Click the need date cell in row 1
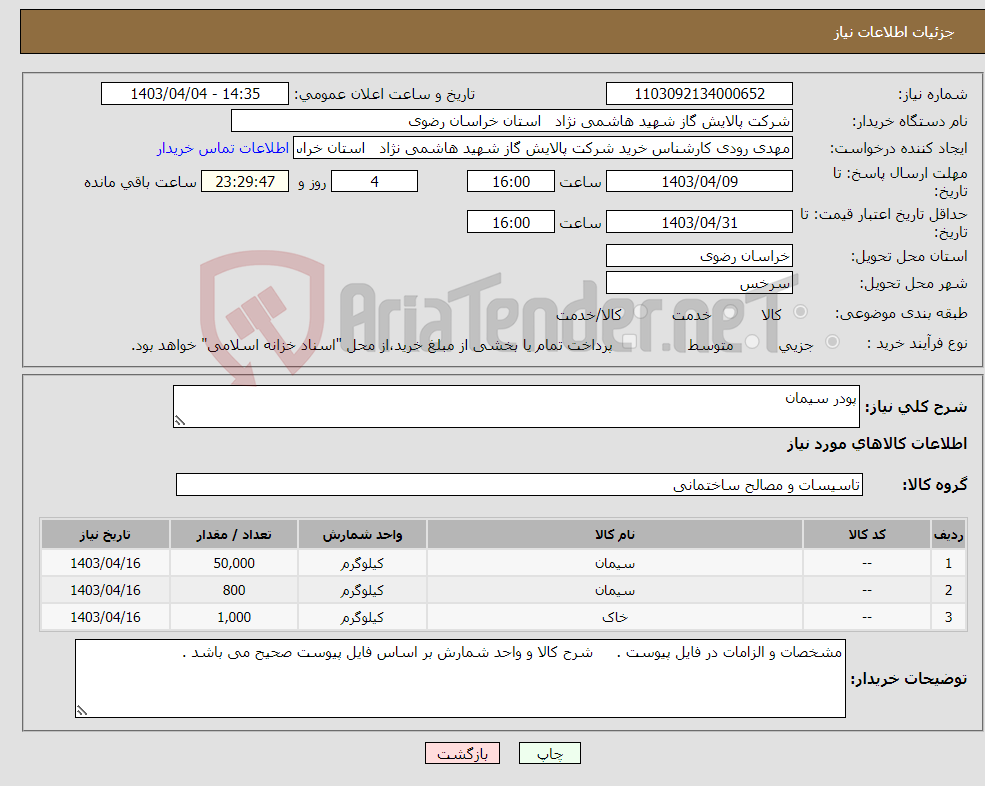The height and width of the screenshot is (786, 985). (106, 563)
